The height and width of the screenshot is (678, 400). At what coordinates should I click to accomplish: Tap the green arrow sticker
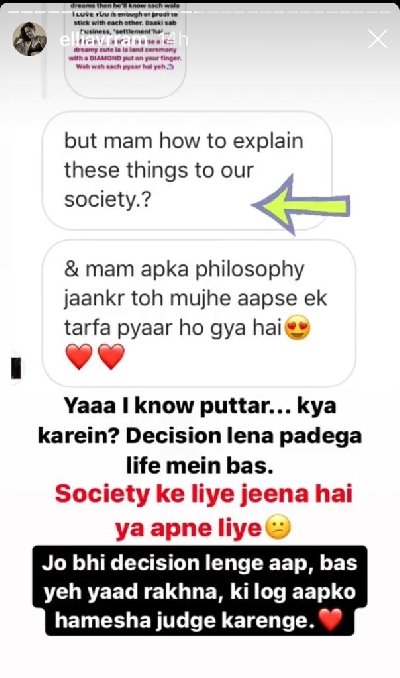pos(301,205)
